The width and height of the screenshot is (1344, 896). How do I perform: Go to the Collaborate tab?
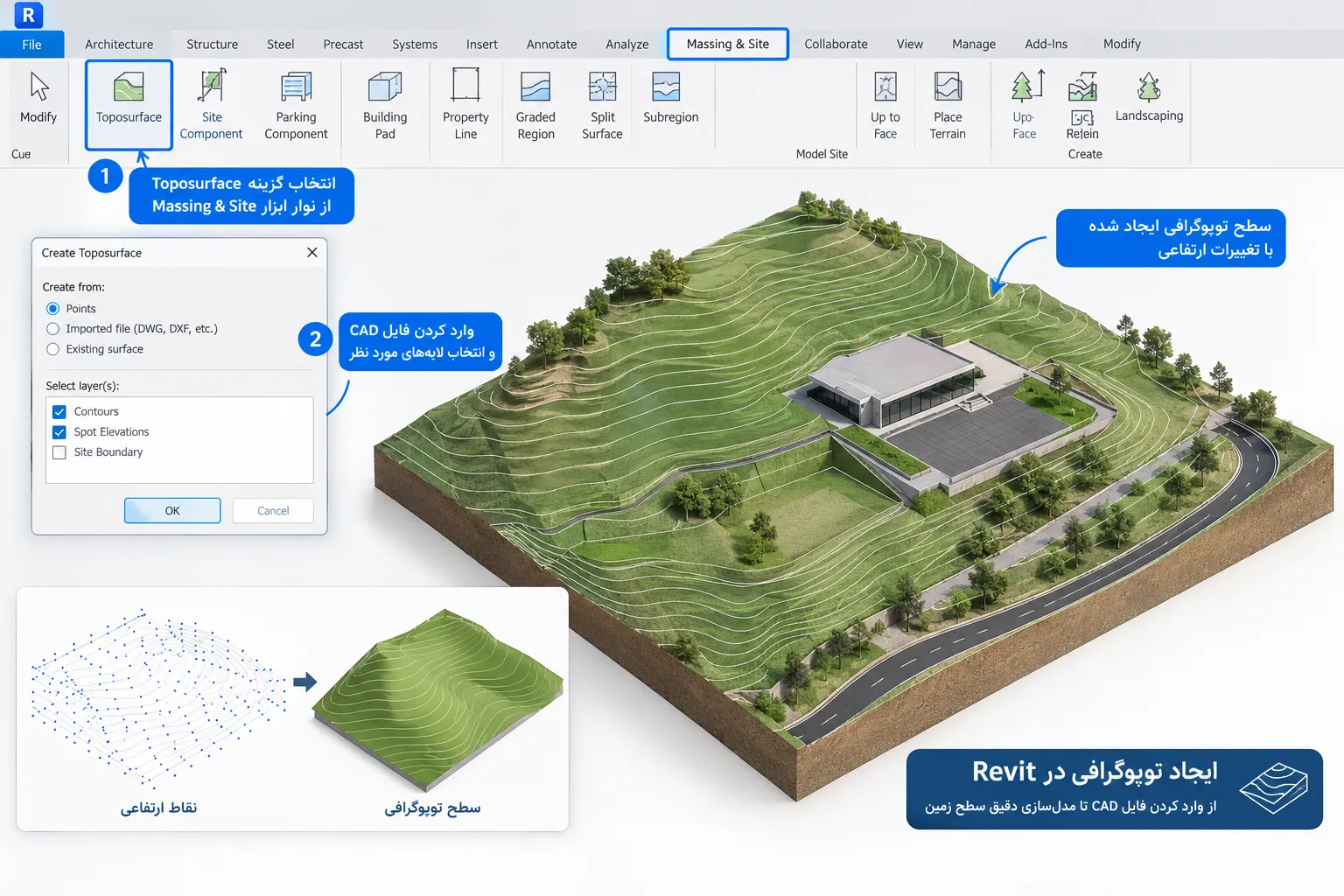(836, 45)
